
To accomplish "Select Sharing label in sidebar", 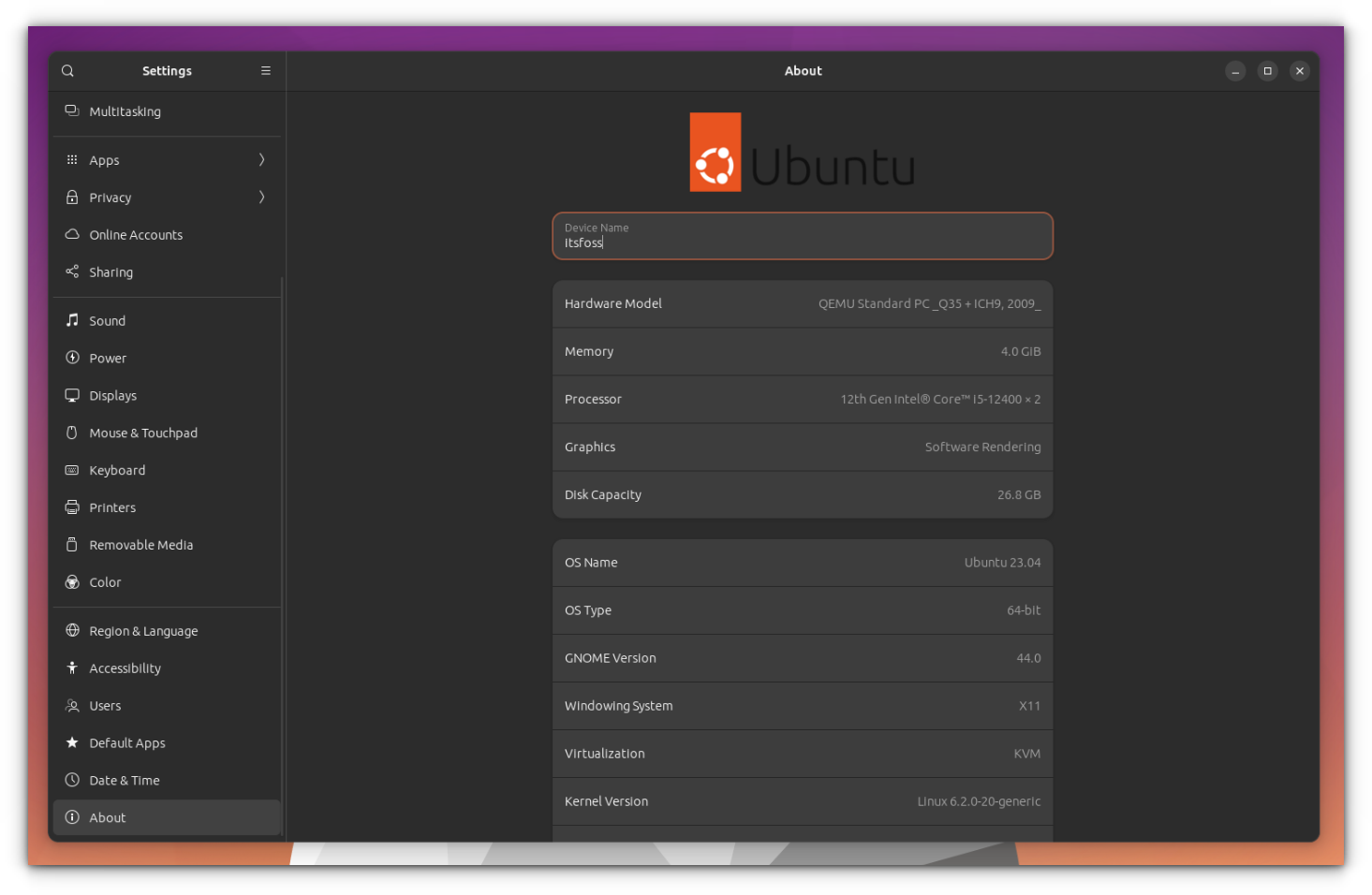I will click(x=111, y=272).
